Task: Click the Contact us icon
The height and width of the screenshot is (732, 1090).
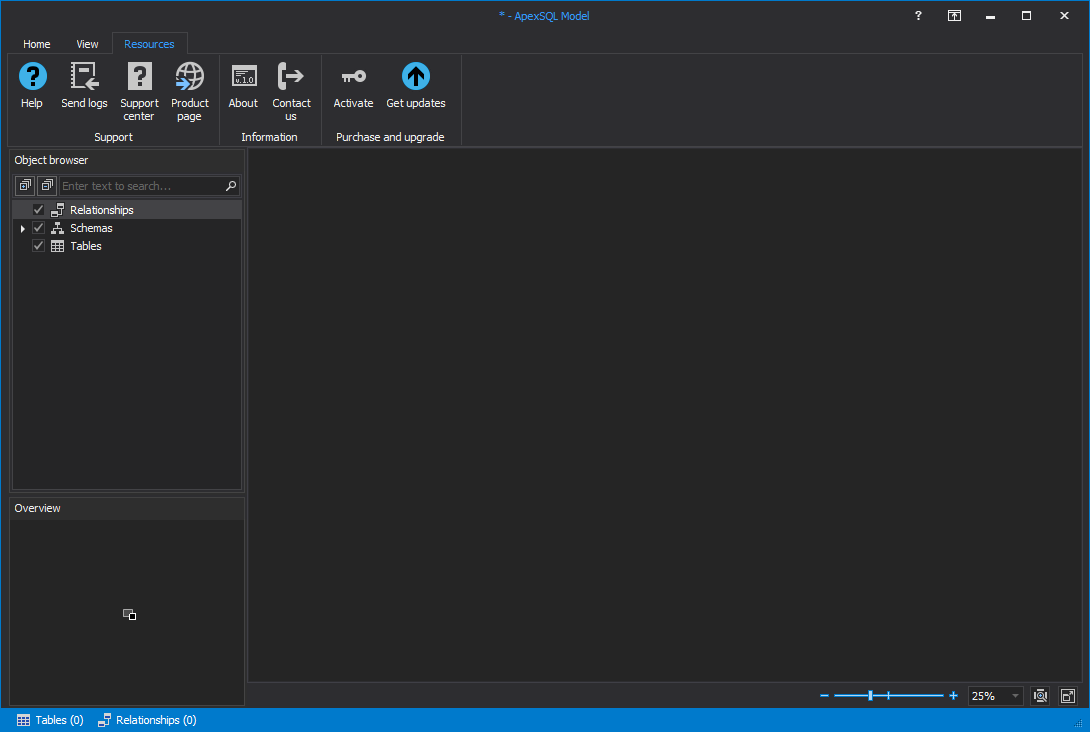Action: (291, 76)
